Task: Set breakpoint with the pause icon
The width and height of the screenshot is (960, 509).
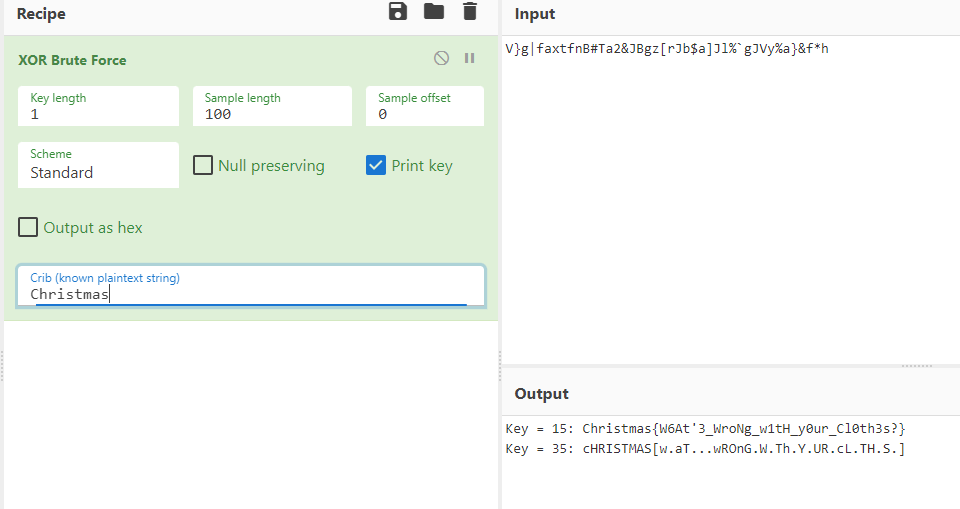Action: tap(469, 59)
